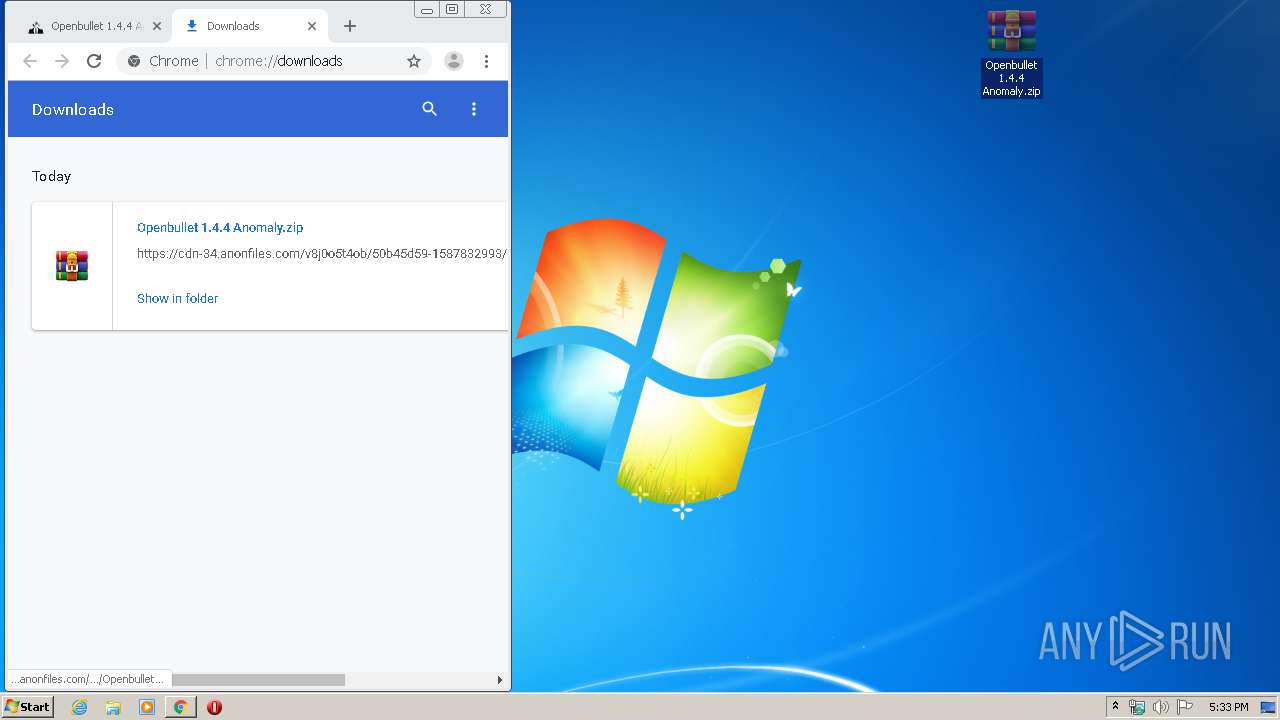This screenshot has height=720, width=1280.
Task: Click the WinRAR file icon in download card
Action: click(72, 266)
